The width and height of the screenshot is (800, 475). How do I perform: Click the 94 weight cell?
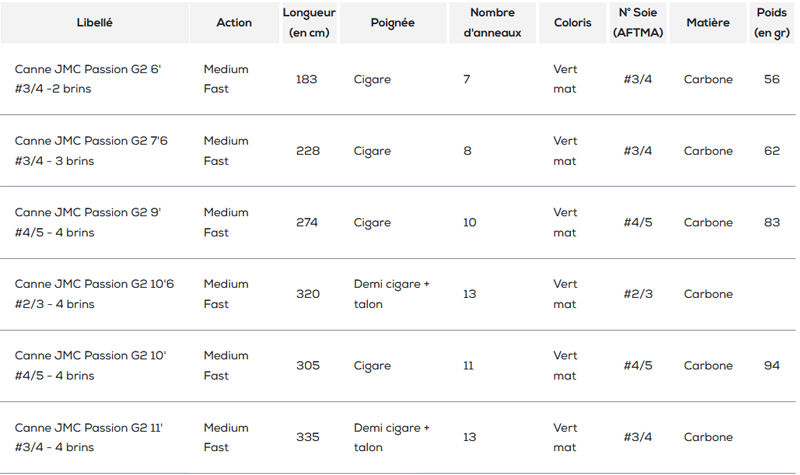coord(772,366)
